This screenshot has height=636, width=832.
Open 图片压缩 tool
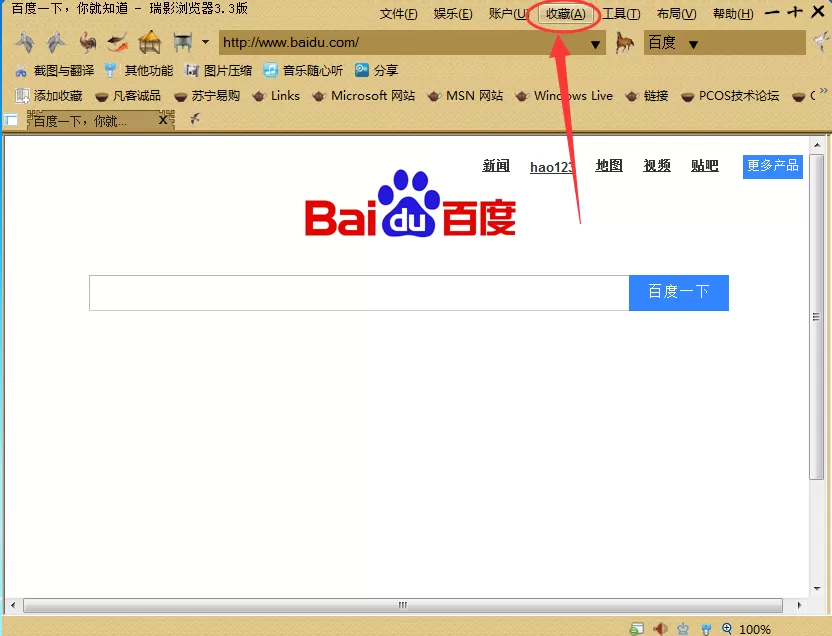point(218,71)
